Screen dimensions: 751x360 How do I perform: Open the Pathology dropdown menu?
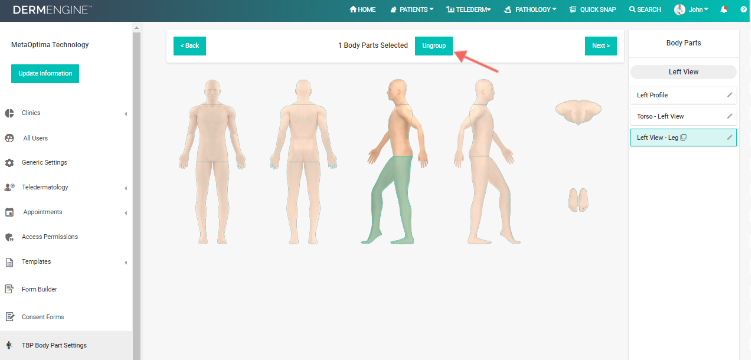pyautogui.click(x=530, y=9)
